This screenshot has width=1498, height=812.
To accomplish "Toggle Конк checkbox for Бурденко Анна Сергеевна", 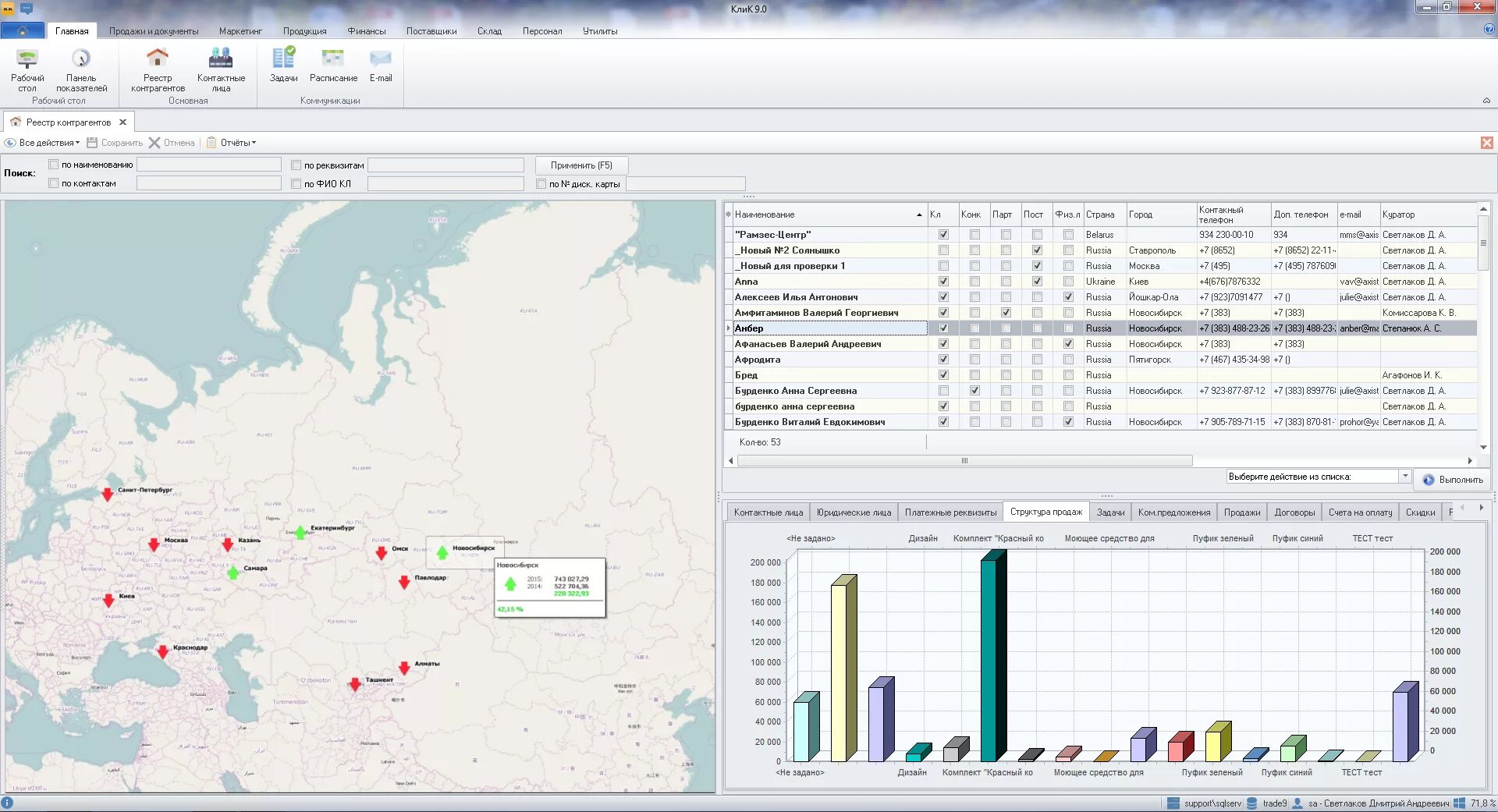I will tap(974, 391).
